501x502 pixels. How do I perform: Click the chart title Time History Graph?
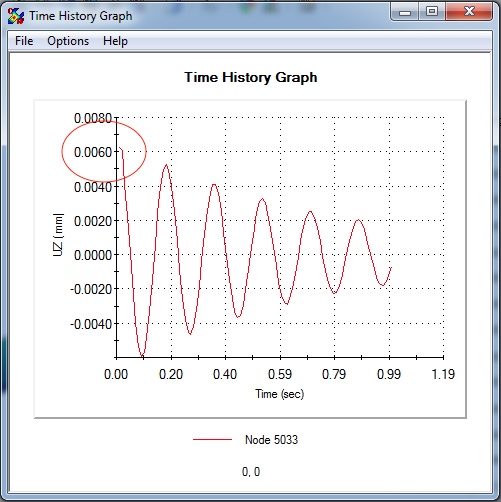click(251, 77)
